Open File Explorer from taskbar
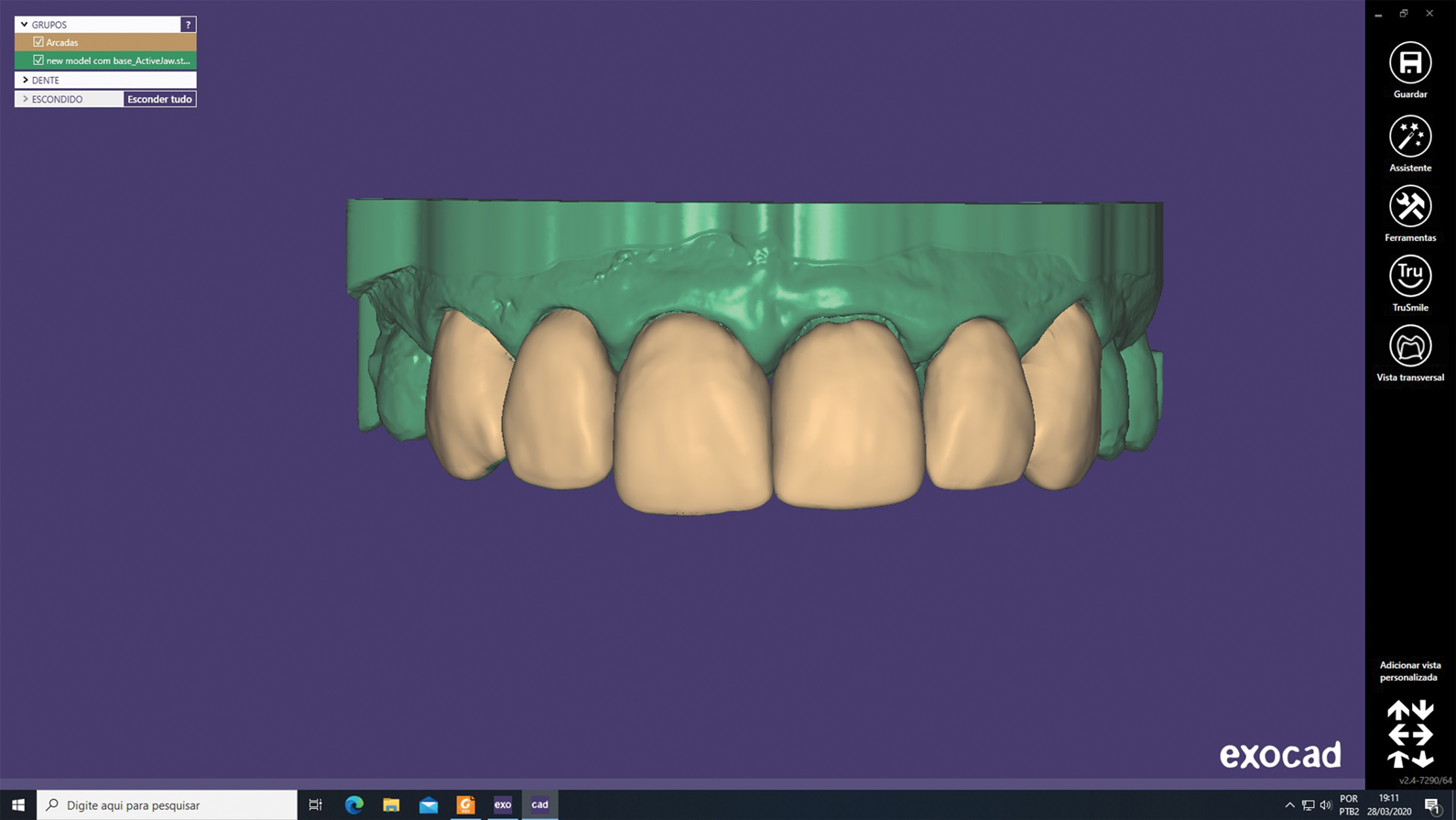This screenshot has height=820, width=1456. pyautogui.click(x=391, y=804)
